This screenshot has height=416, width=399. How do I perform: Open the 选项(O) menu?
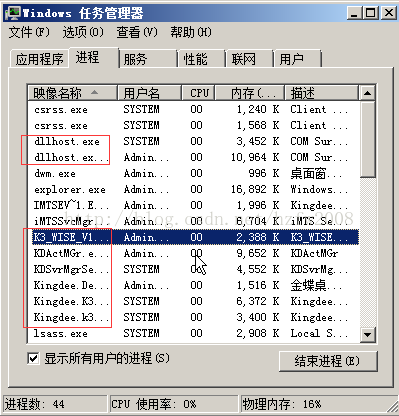pyautogui.click(x=83, y=32)
